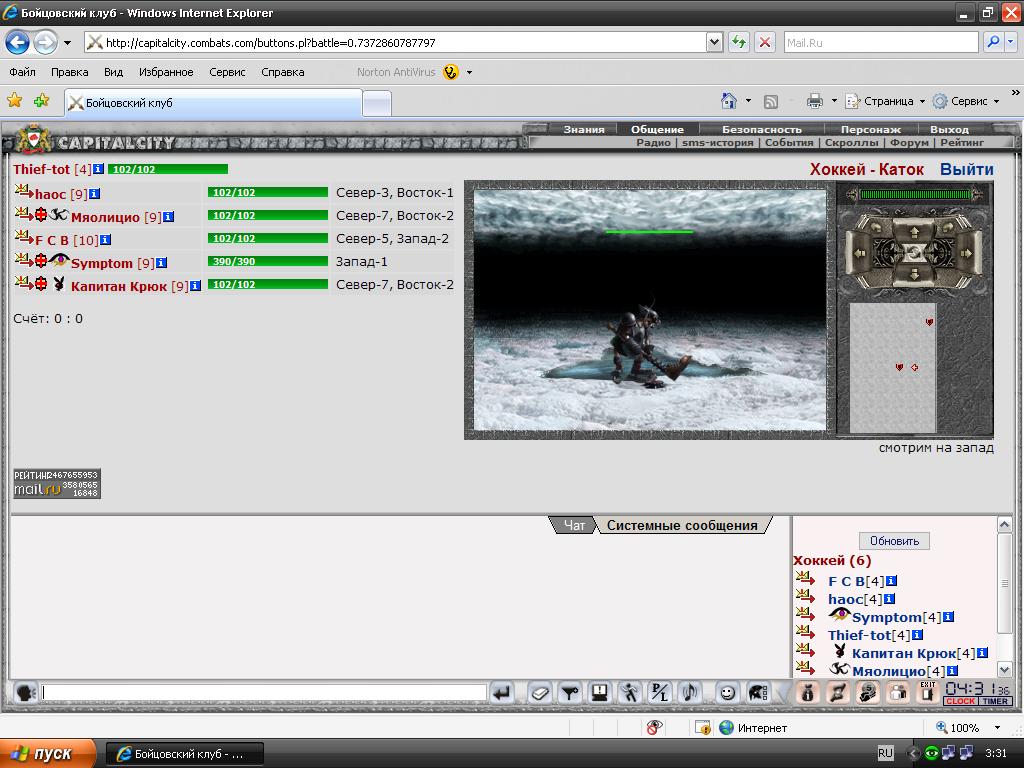Switch to CLOCK mode
This screenshot has height=768, width=1024.
click(961, 701)
